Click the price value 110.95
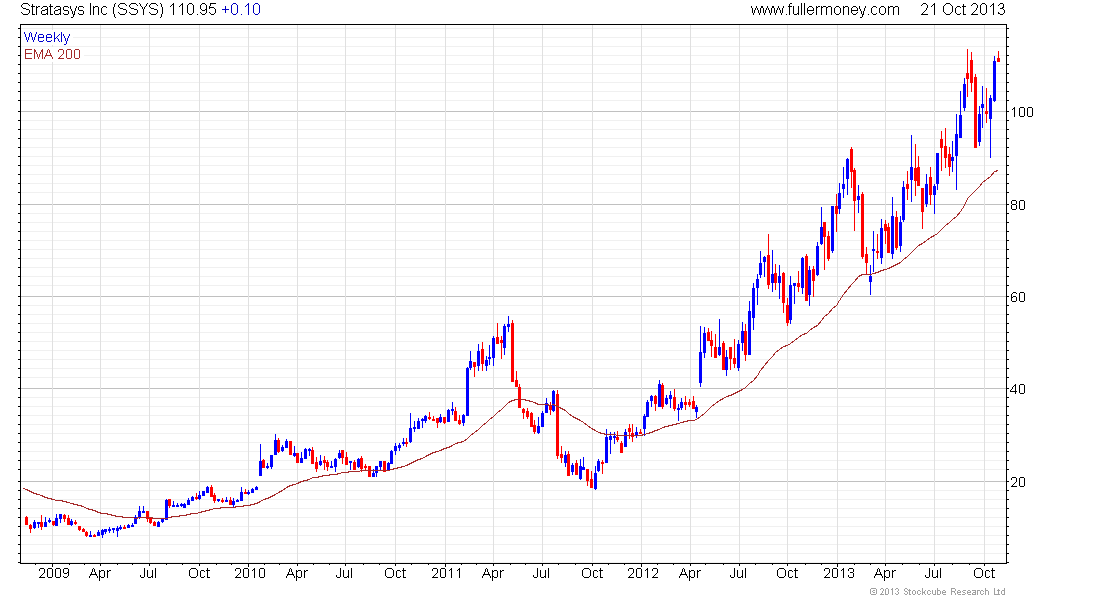 point(192,10)
